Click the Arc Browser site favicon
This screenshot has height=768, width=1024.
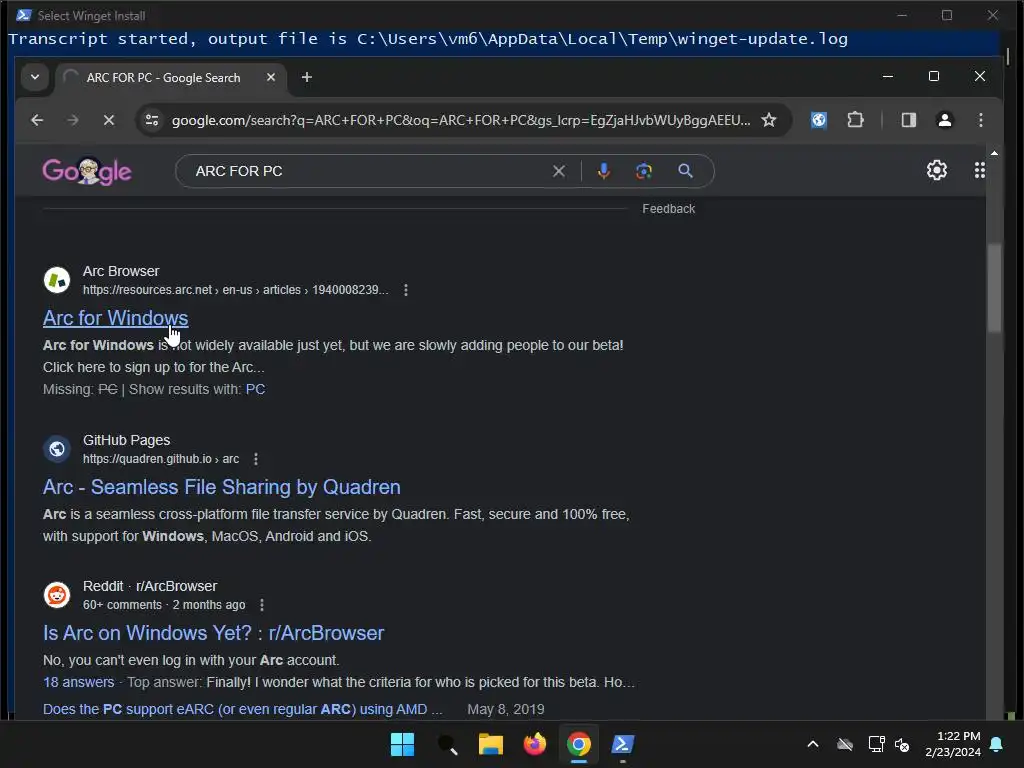coord(57,280)
